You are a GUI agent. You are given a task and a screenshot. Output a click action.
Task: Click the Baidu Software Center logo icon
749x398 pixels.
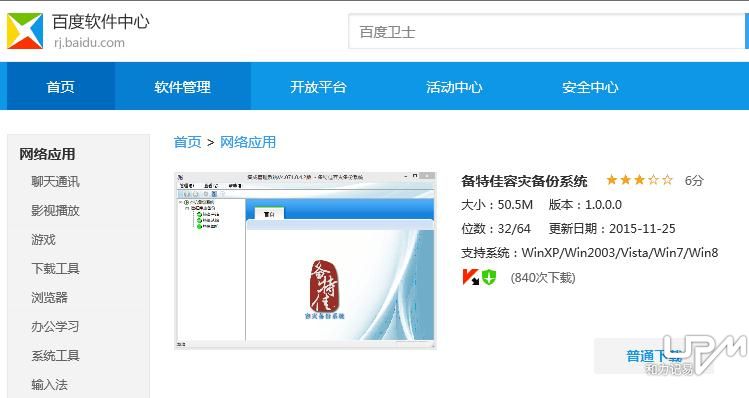pyautogui.click(x=25, y=31)
